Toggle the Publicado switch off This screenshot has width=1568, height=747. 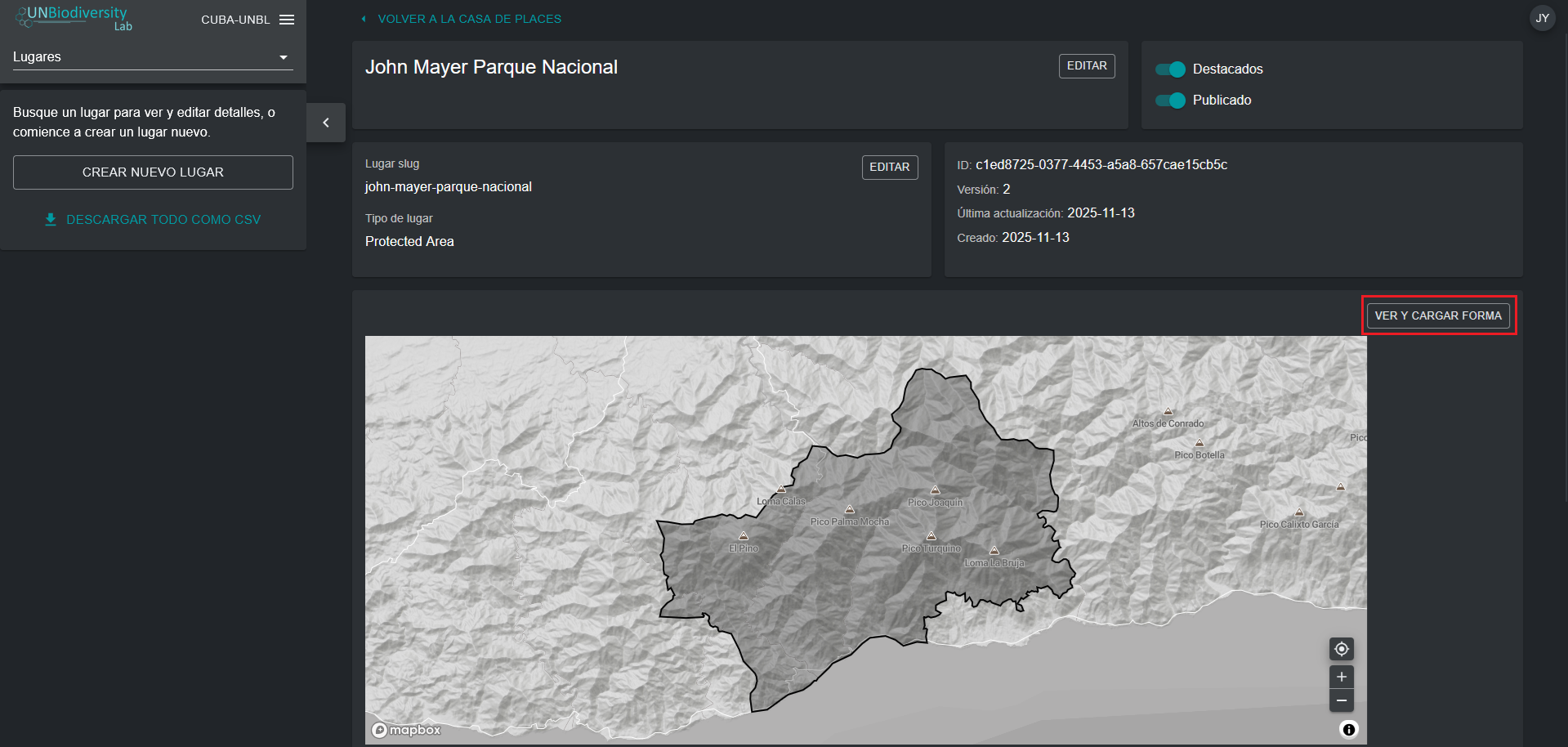[x=1170, y=101]
